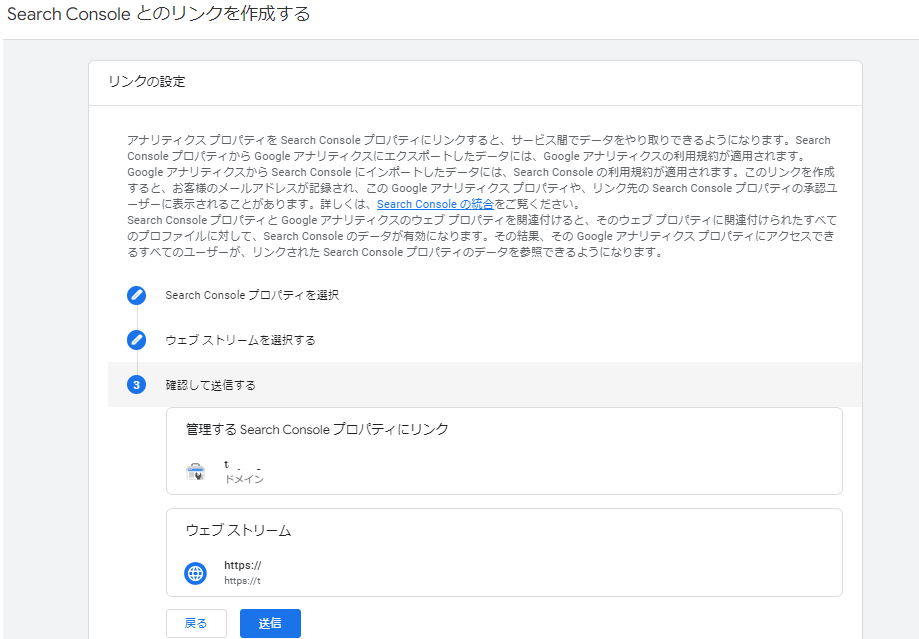The image size is (919, 639).
Task: Click the globe icon in ウェブ ストリーム card
Action: pos(195,573)
